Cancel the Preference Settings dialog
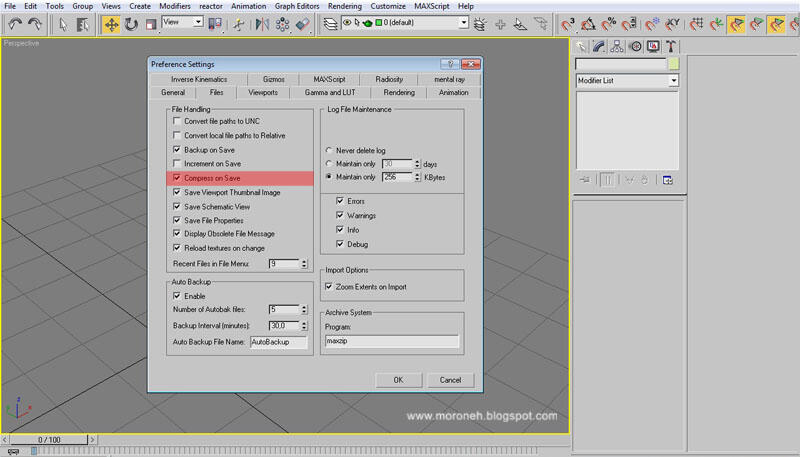Viewport: 800px width, 457px height. coord(452,380)
